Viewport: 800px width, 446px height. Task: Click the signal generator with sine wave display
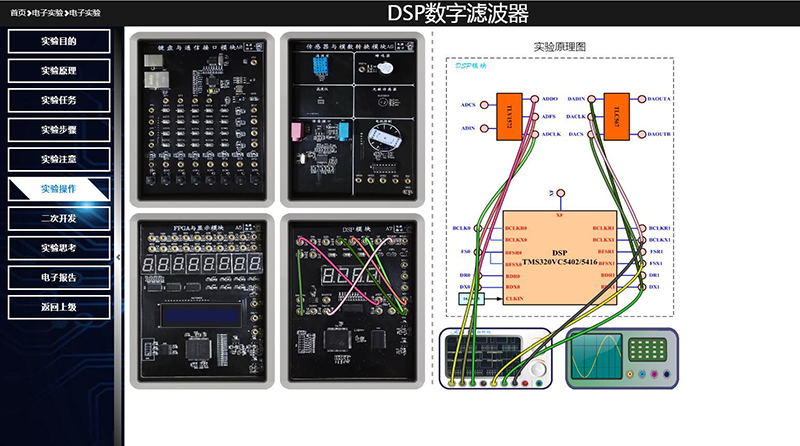point(621,359)
